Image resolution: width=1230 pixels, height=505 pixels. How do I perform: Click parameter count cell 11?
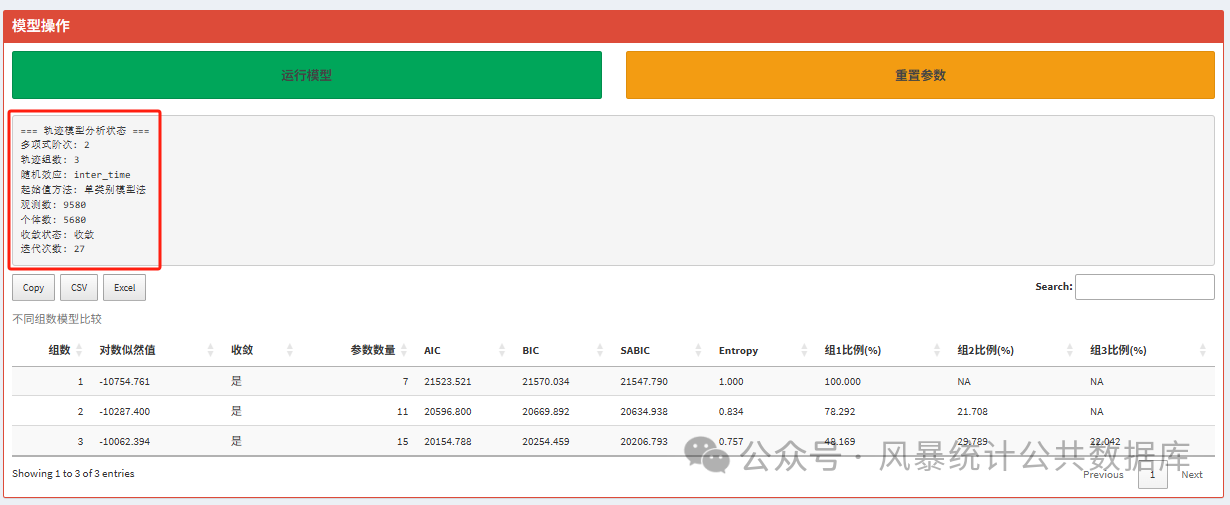[x=403, y=412]
